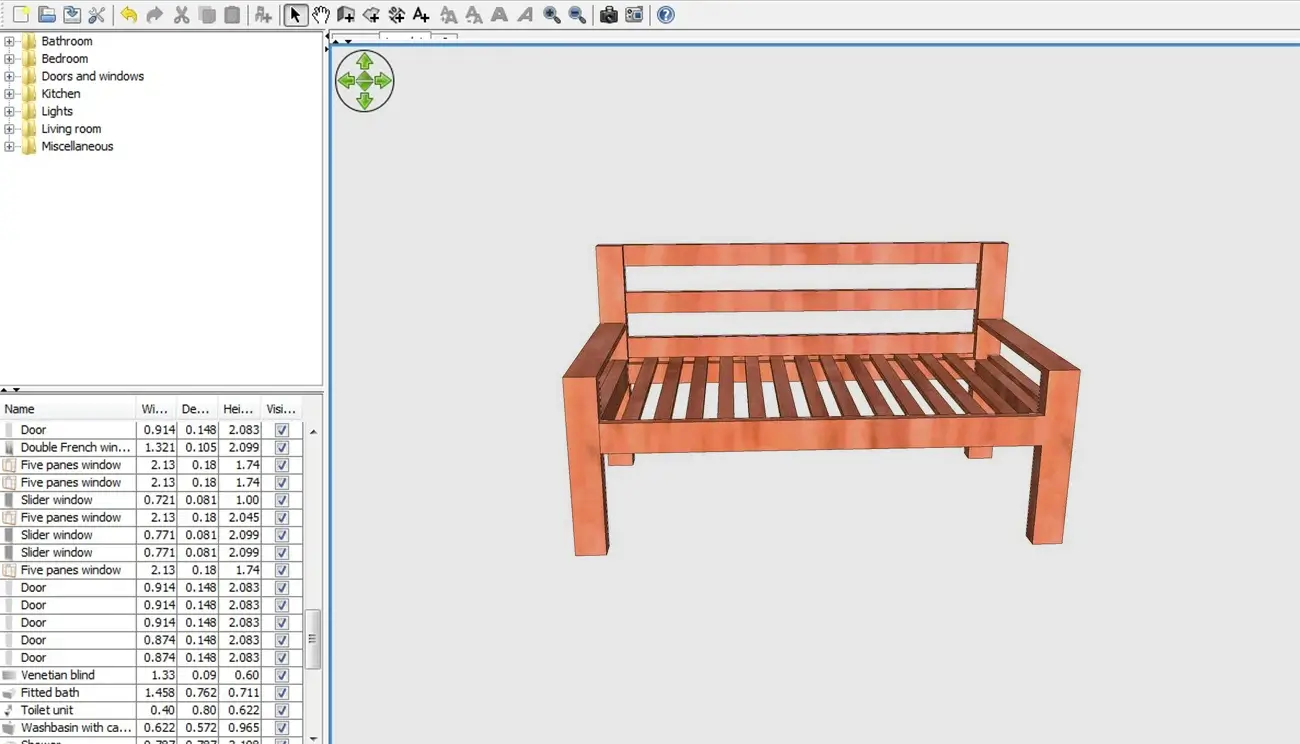The height and width of the screenshot is (744, 1300).
Task: Expand the Bathroom category
Action: click(x=8, y=41)
